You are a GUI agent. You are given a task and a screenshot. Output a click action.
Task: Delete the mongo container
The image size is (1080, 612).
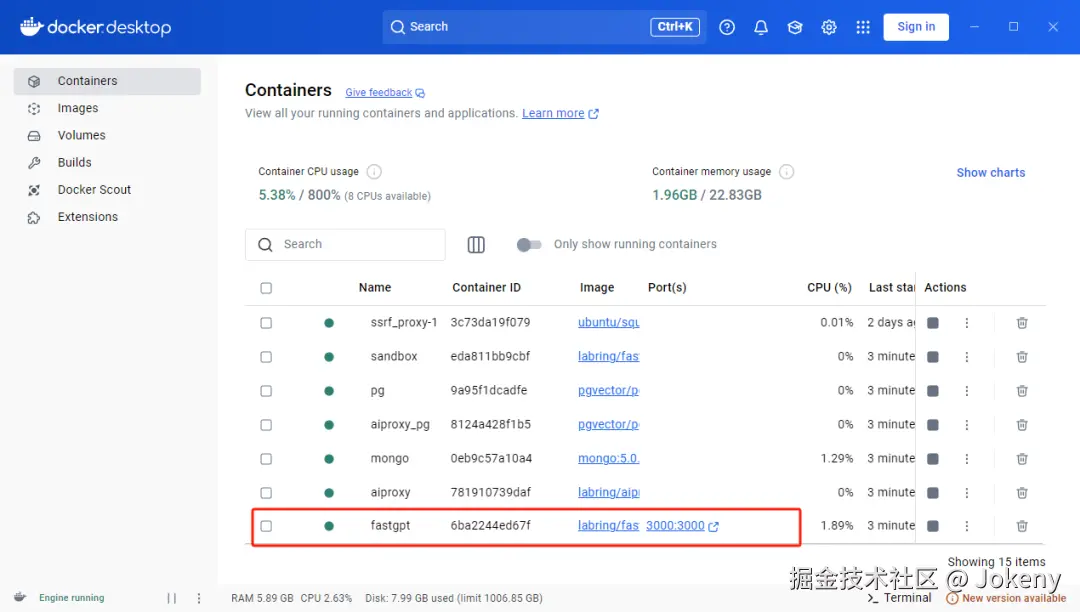tap(1021, 458)
